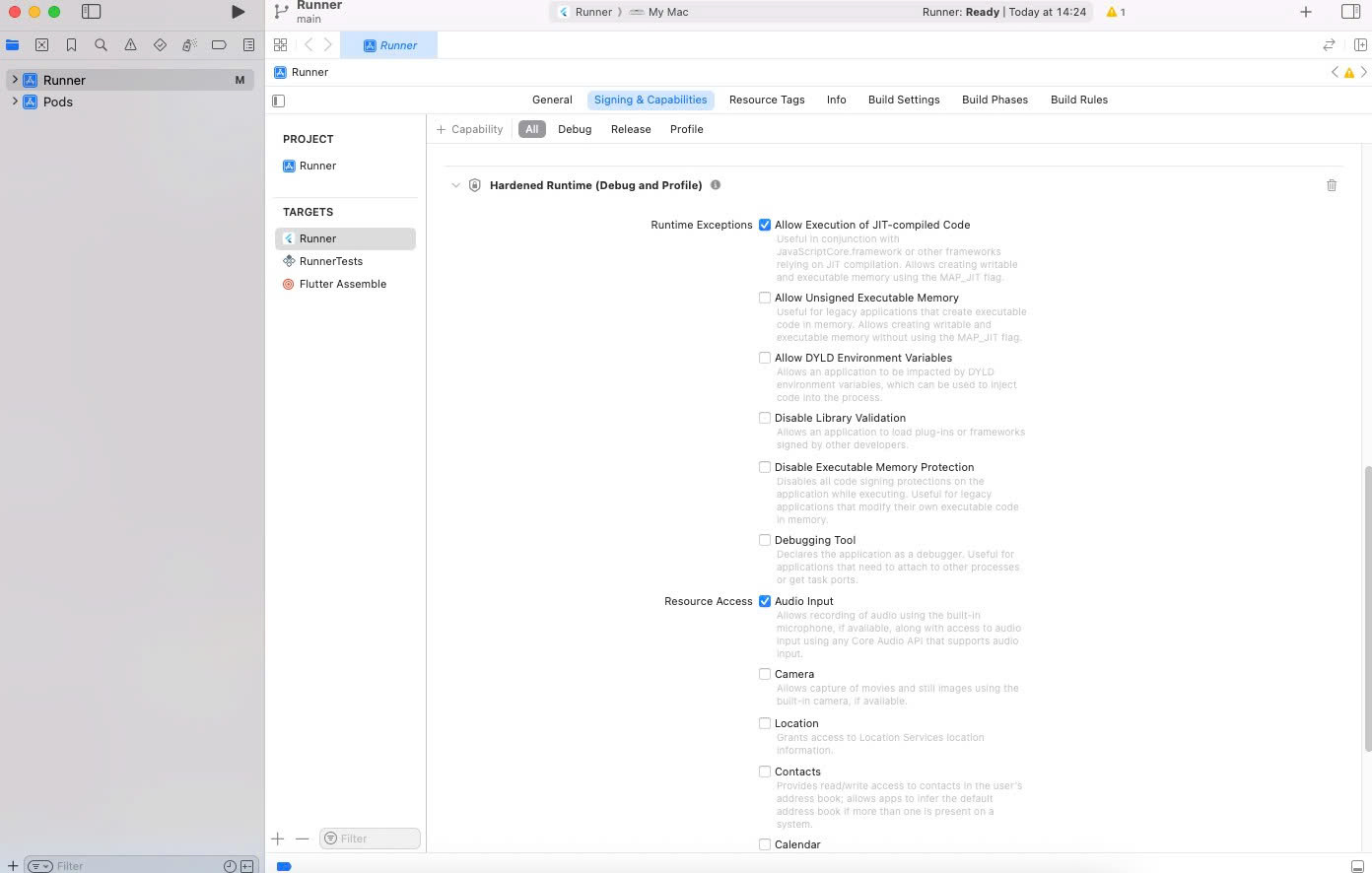Jump to the next issue
The image size is (1372, 873).
pos(1364,72)
